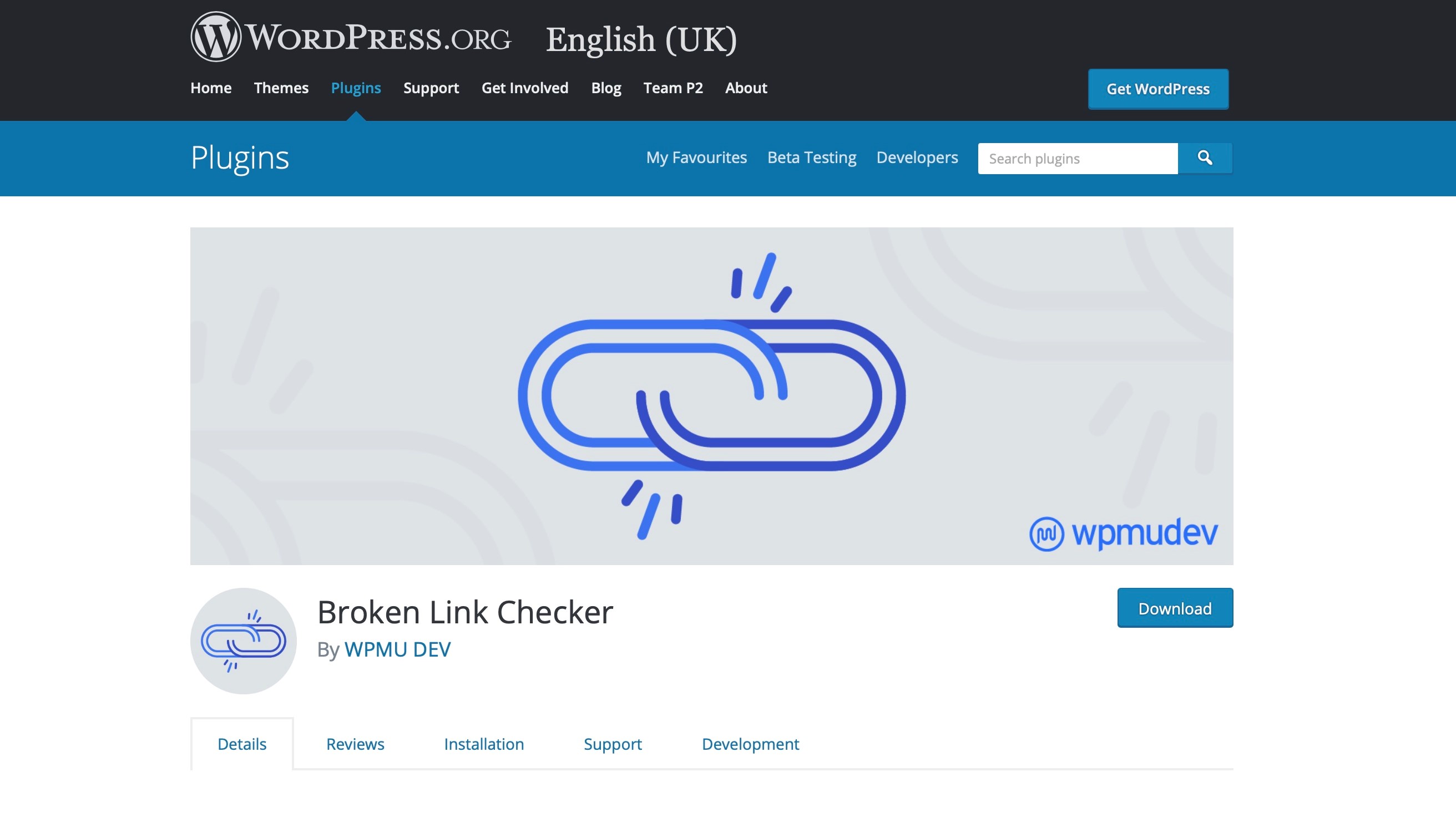Click the Development tab
The image size is (1456, 818).
(x=750, y=743)
